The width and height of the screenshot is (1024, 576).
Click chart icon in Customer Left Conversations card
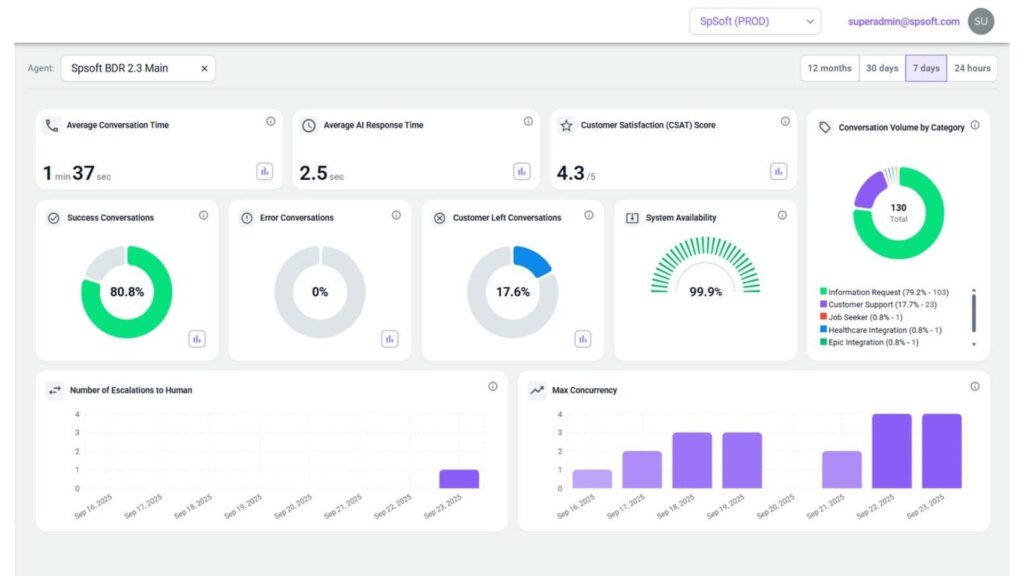(x=582, y=339)
